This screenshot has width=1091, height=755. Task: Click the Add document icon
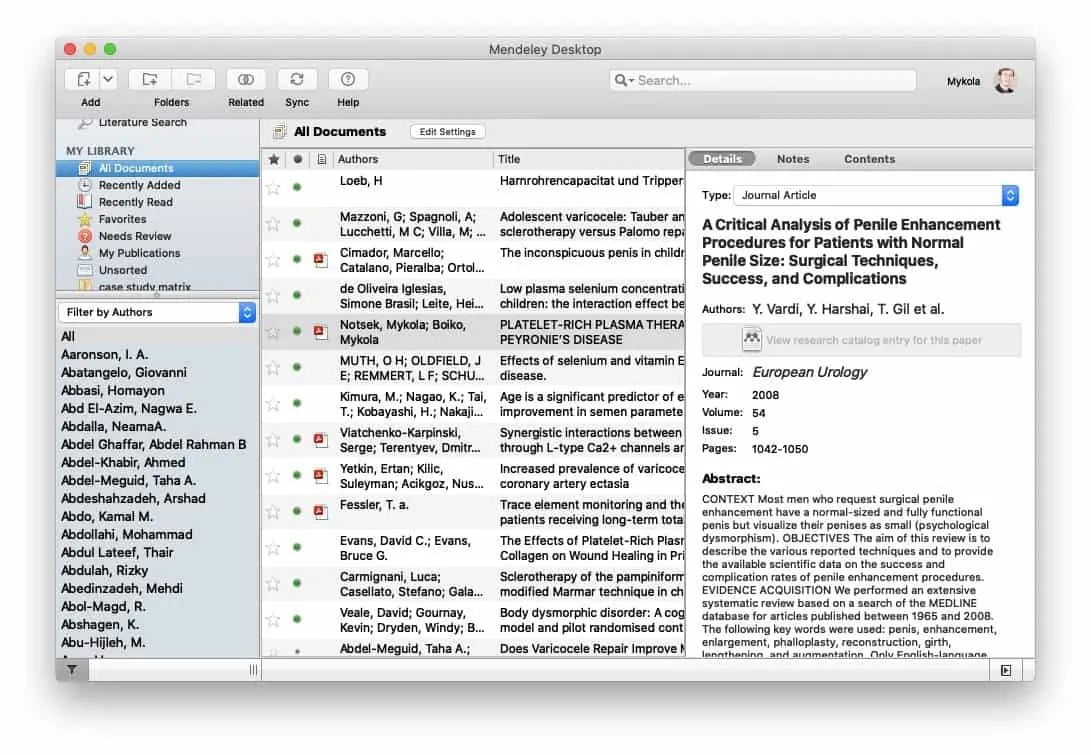[x=83, y=80]
